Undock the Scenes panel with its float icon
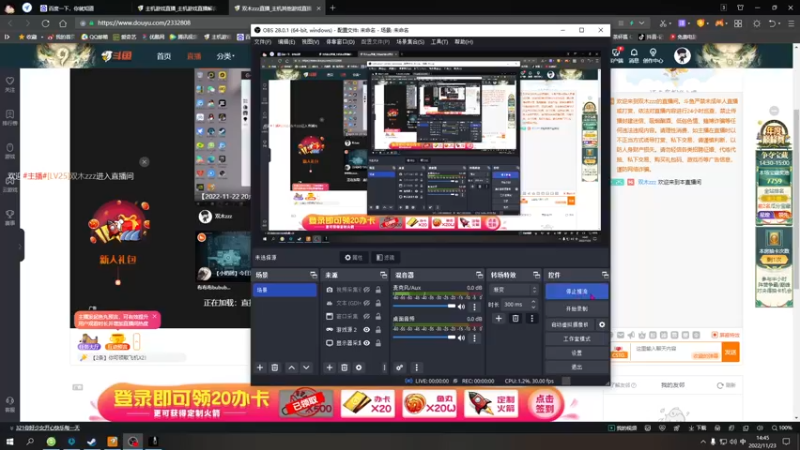 tap(313, 275)
